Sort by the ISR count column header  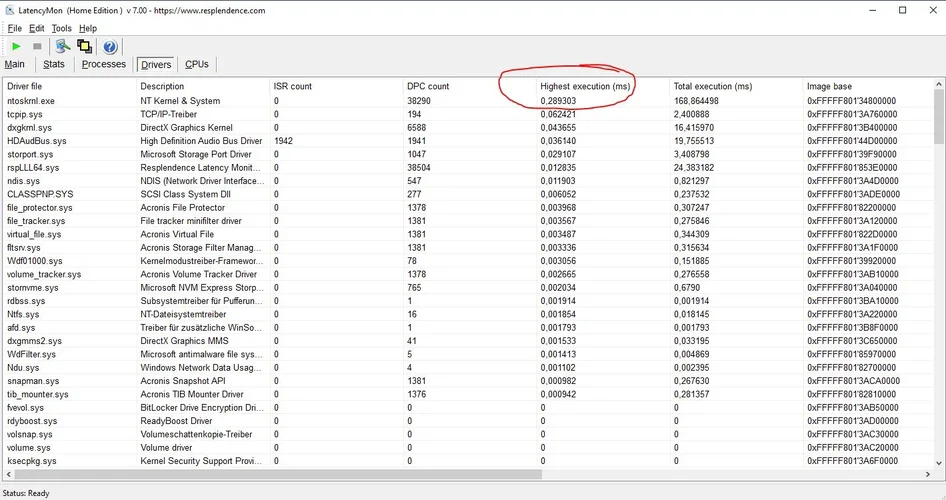pos(337,86)
